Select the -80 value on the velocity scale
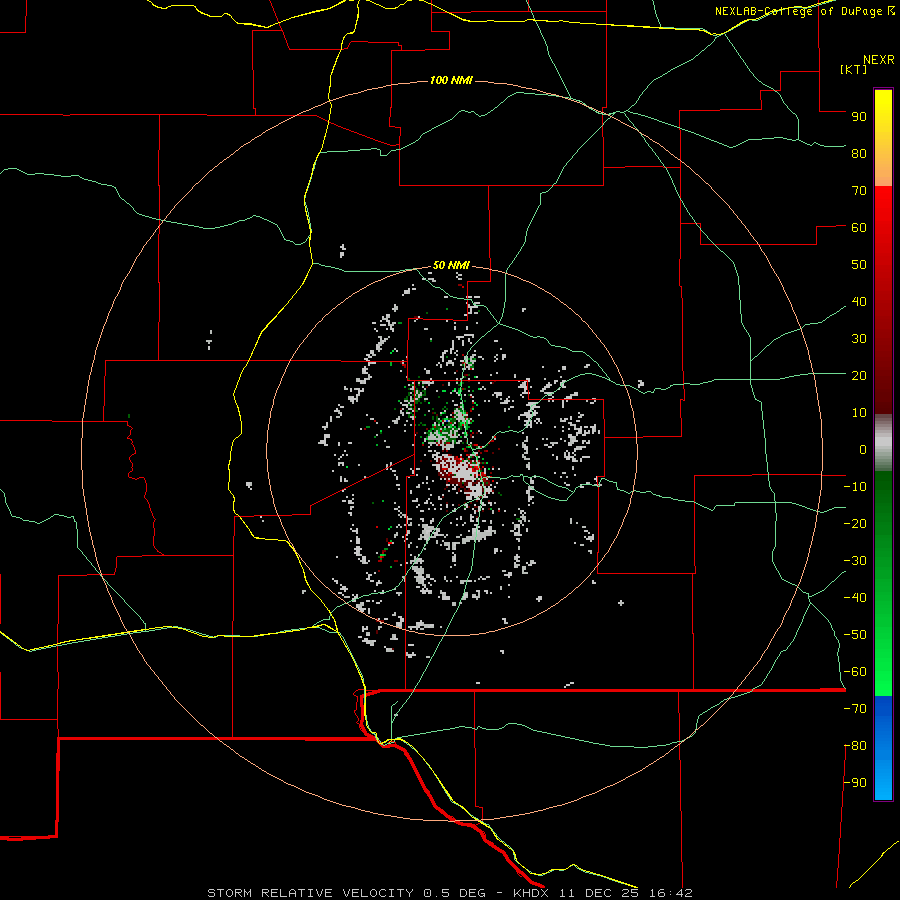 coord(855,746)
